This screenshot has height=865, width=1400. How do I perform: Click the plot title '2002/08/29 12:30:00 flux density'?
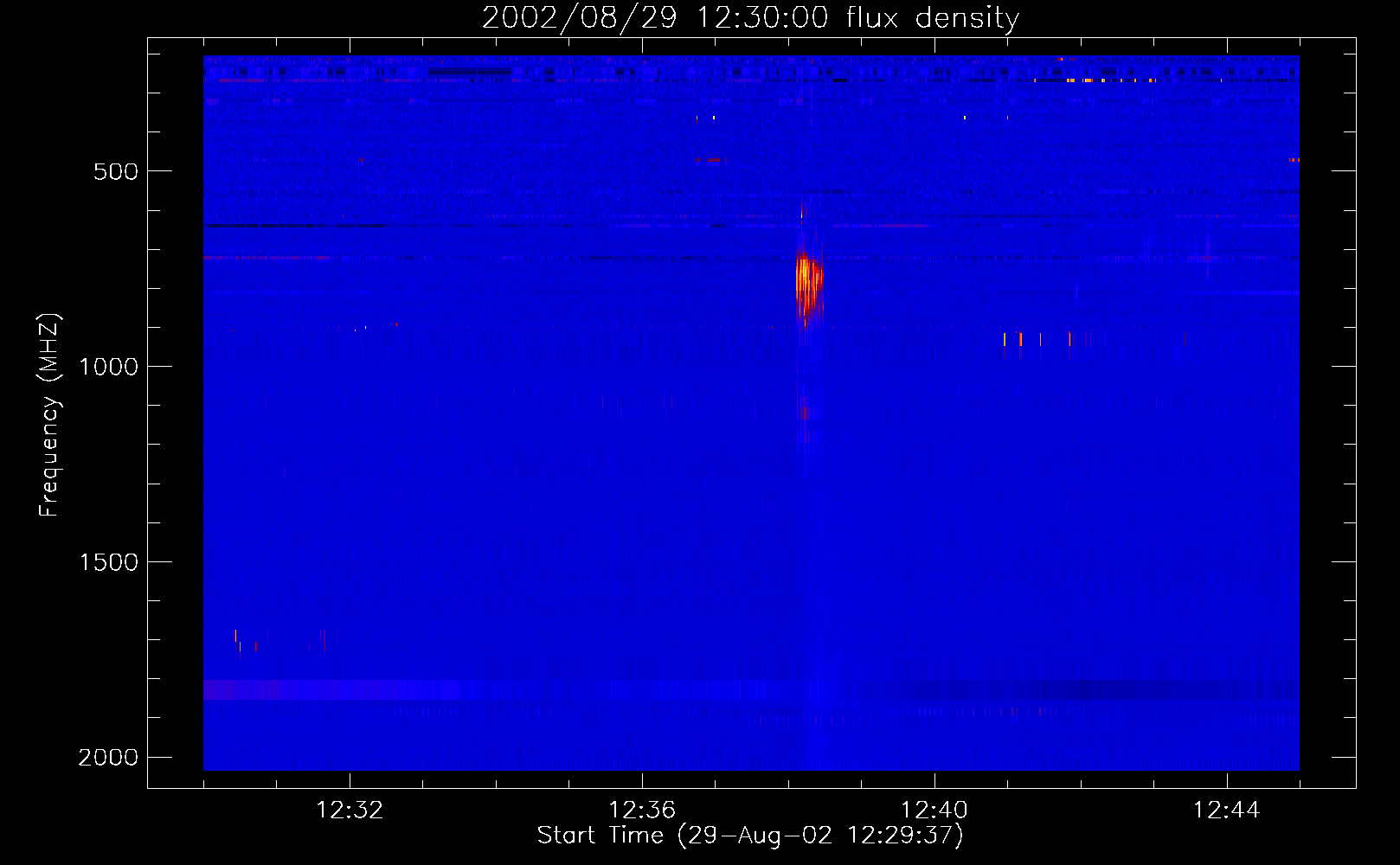750,18
